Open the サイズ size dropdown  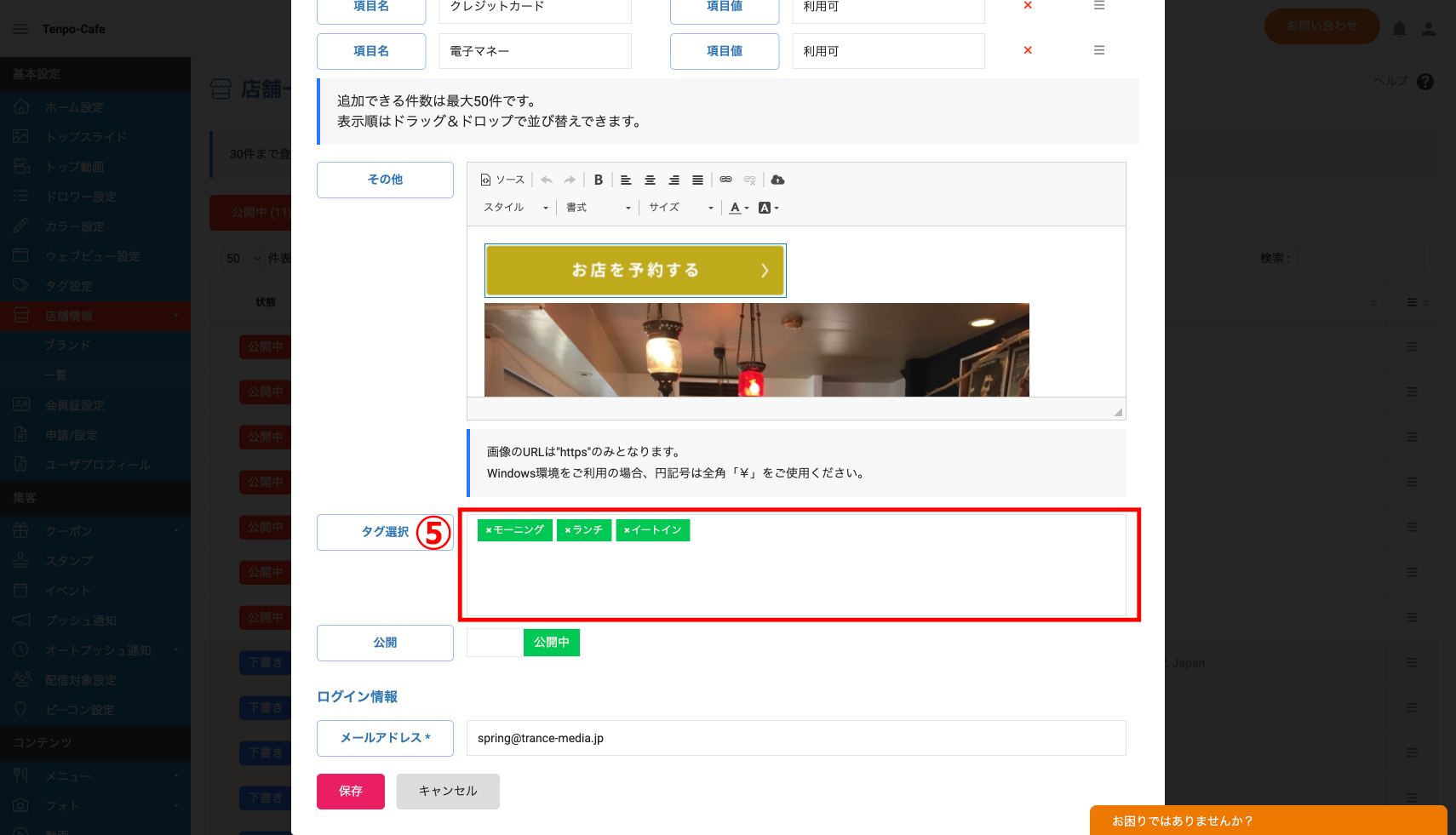[680, 208]
